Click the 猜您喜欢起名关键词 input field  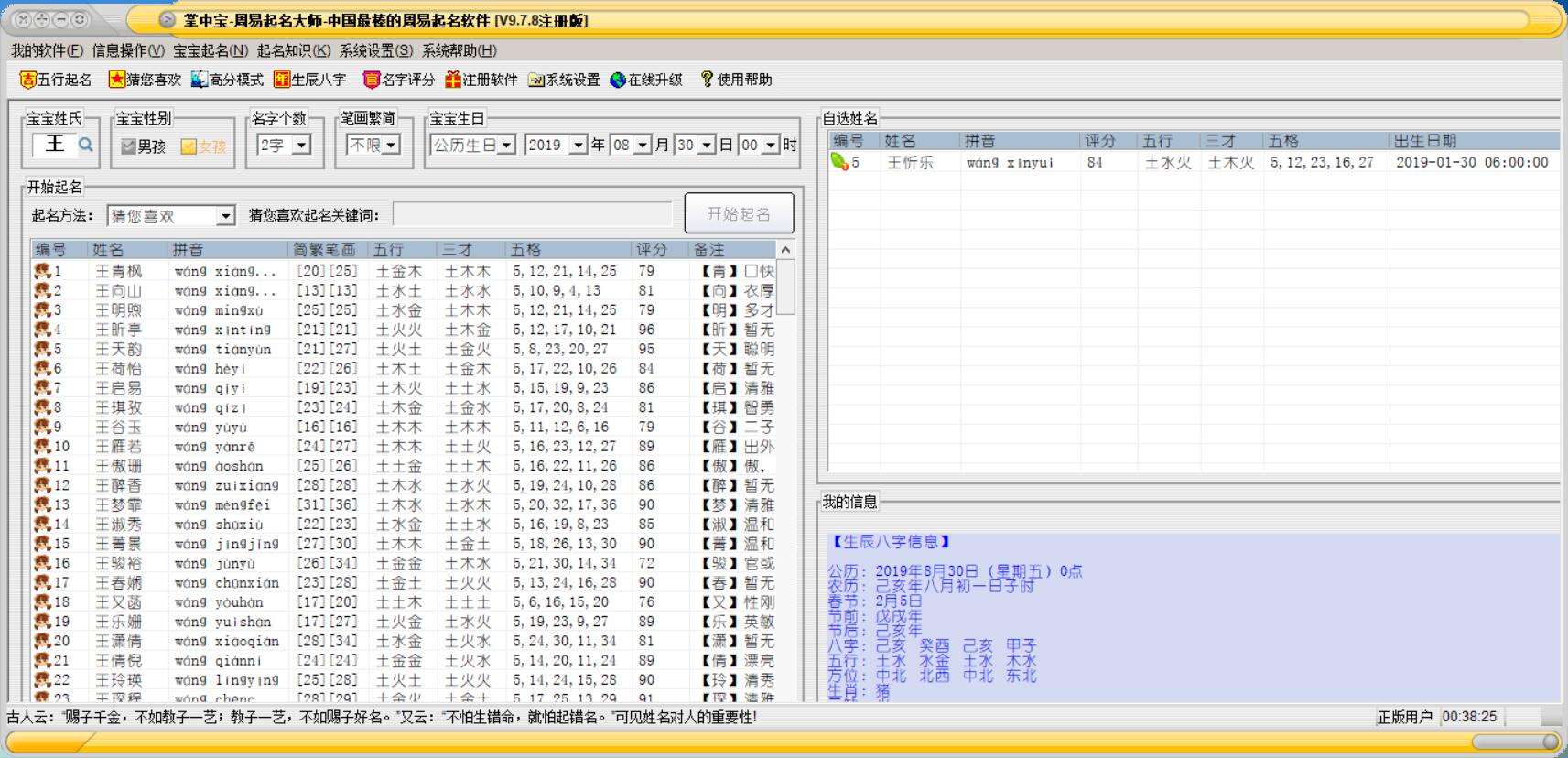pyautogui.click(x=533, y=215)
